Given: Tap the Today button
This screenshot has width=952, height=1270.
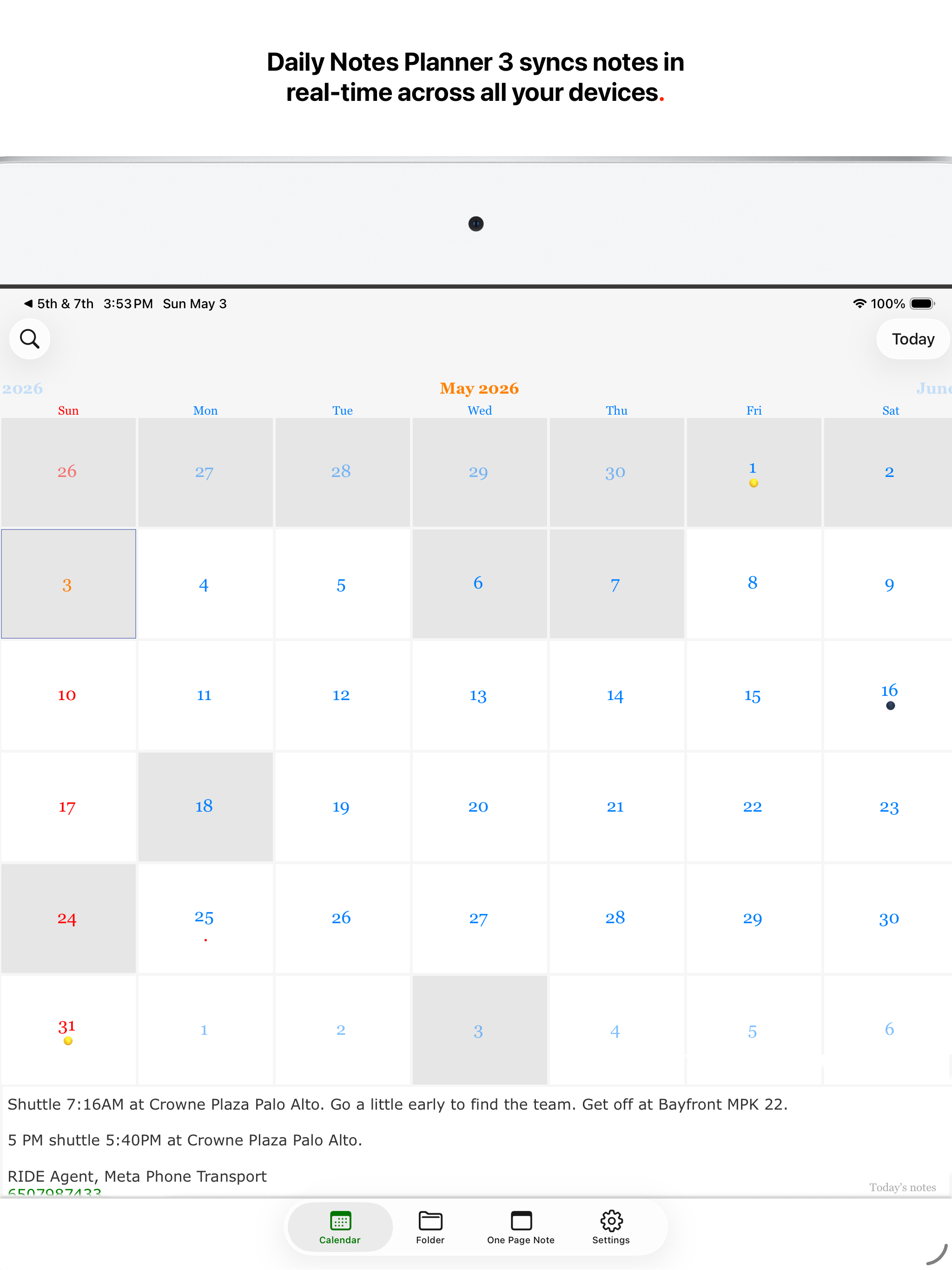Looking at the screenshot, I should point(912,339).
